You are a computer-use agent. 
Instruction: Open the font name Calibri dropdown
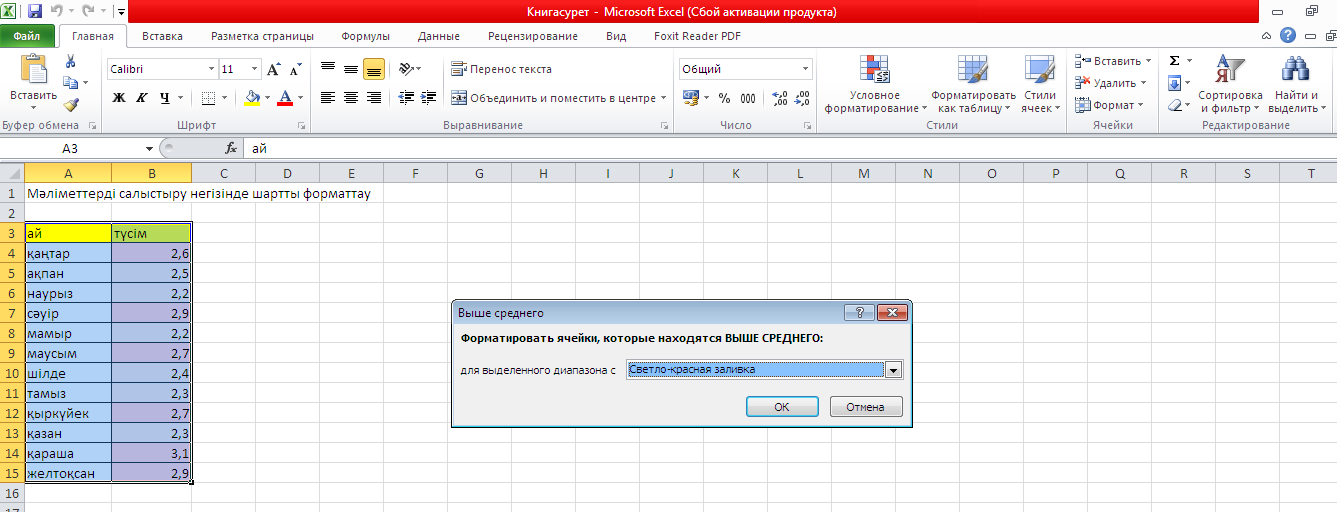click(x=211, y=69)
